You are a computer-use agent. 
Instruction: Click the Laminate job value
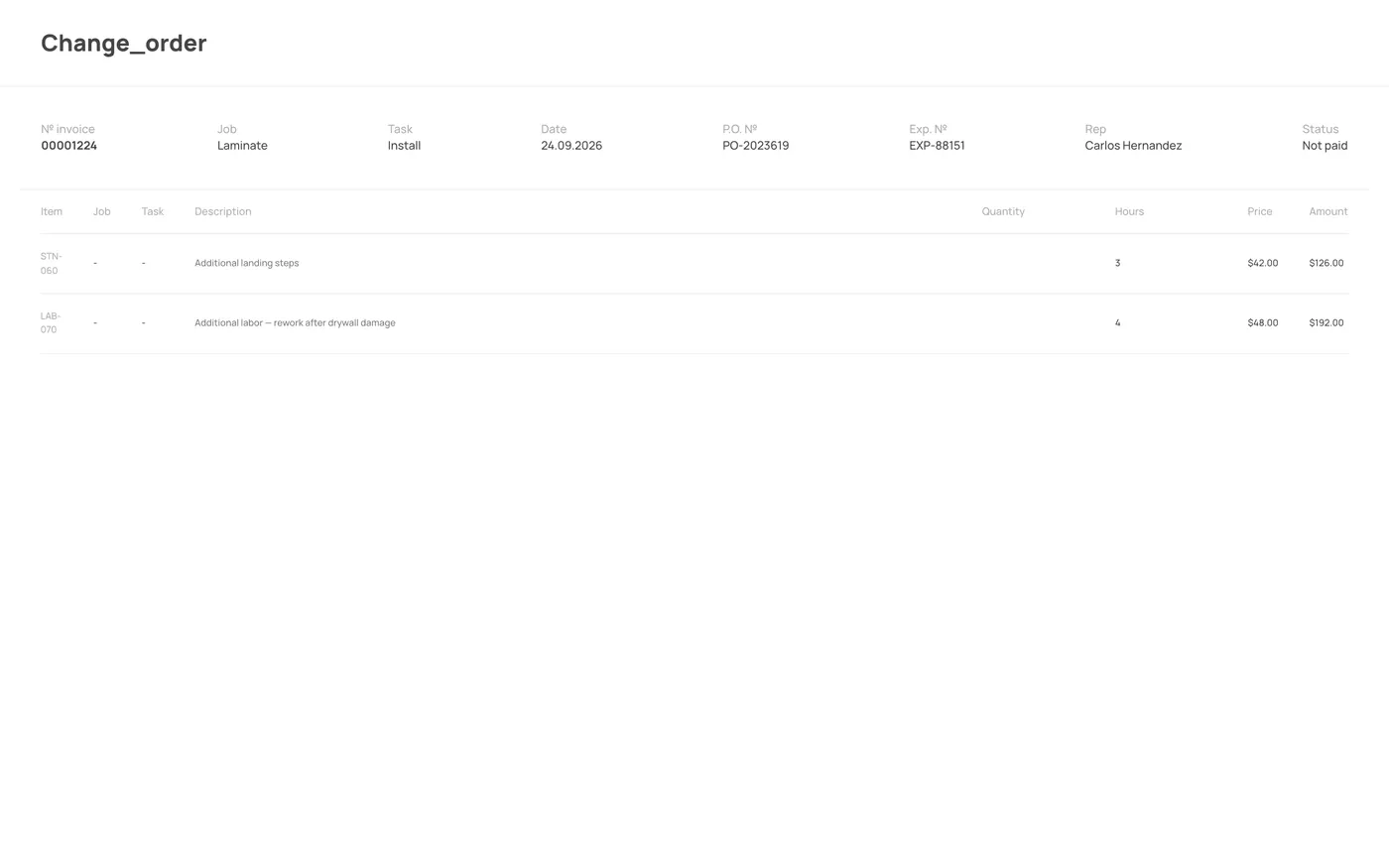coord(242,146)
